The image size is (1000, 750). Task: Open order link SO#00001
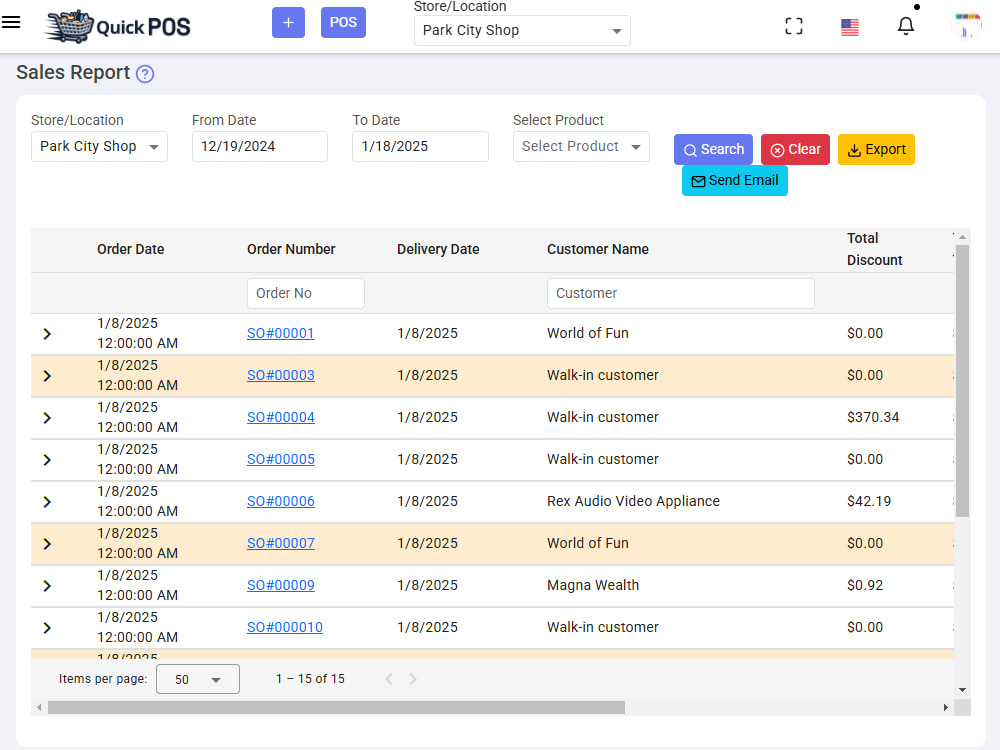point(281,334)
